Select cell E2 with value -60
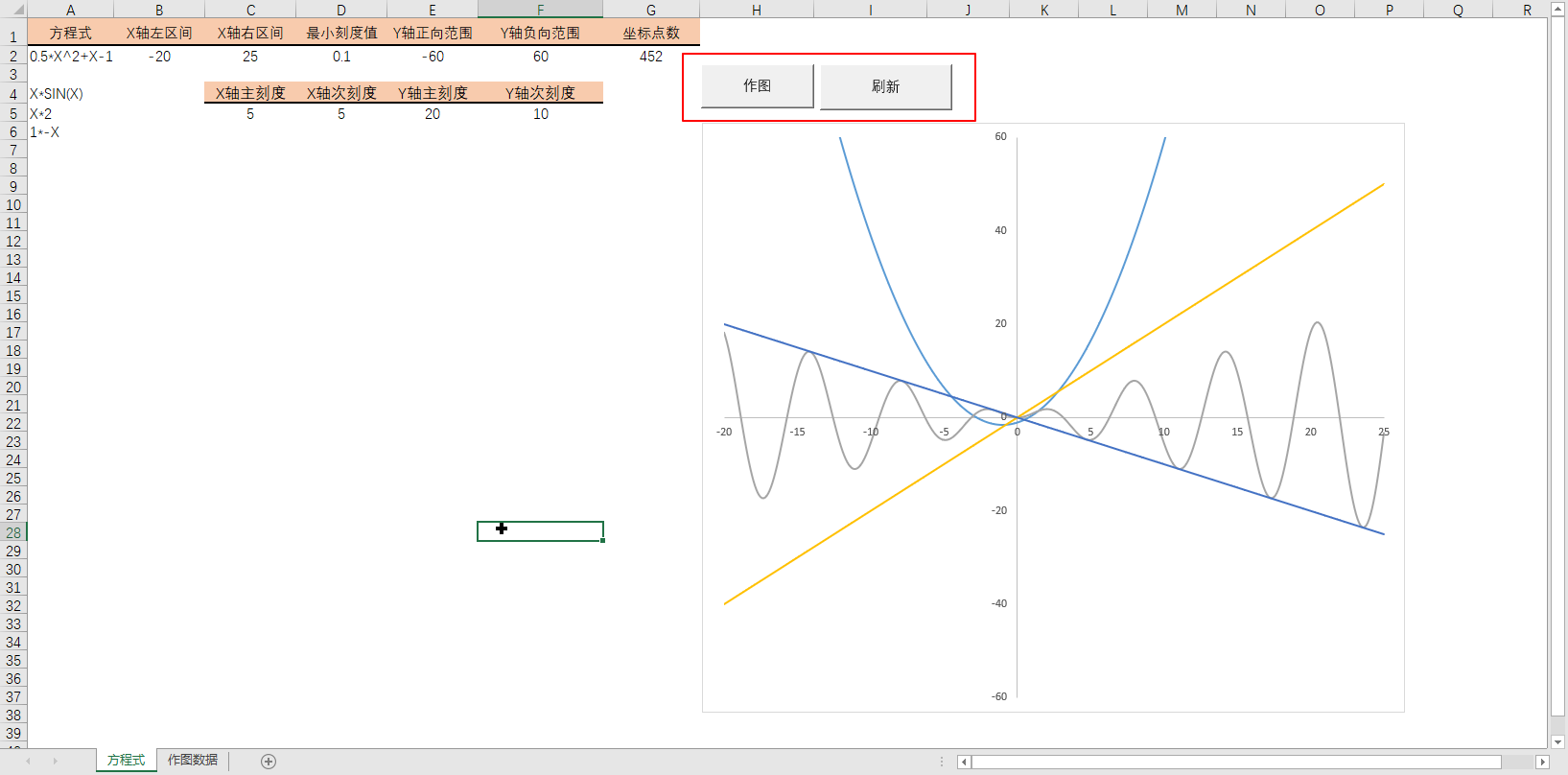This screenshot has height=775, width=1568. tap(433, 57)
